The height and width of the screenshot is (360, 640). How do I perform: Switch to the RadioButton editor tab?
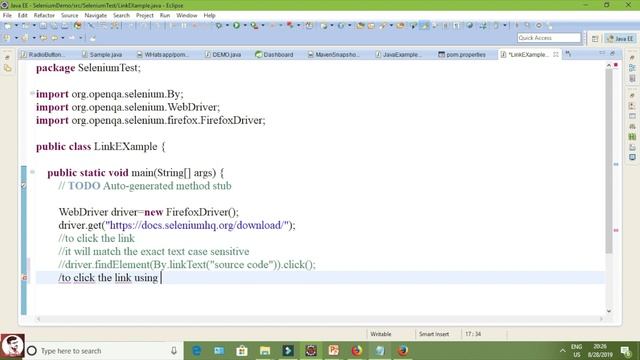[43, 54]
